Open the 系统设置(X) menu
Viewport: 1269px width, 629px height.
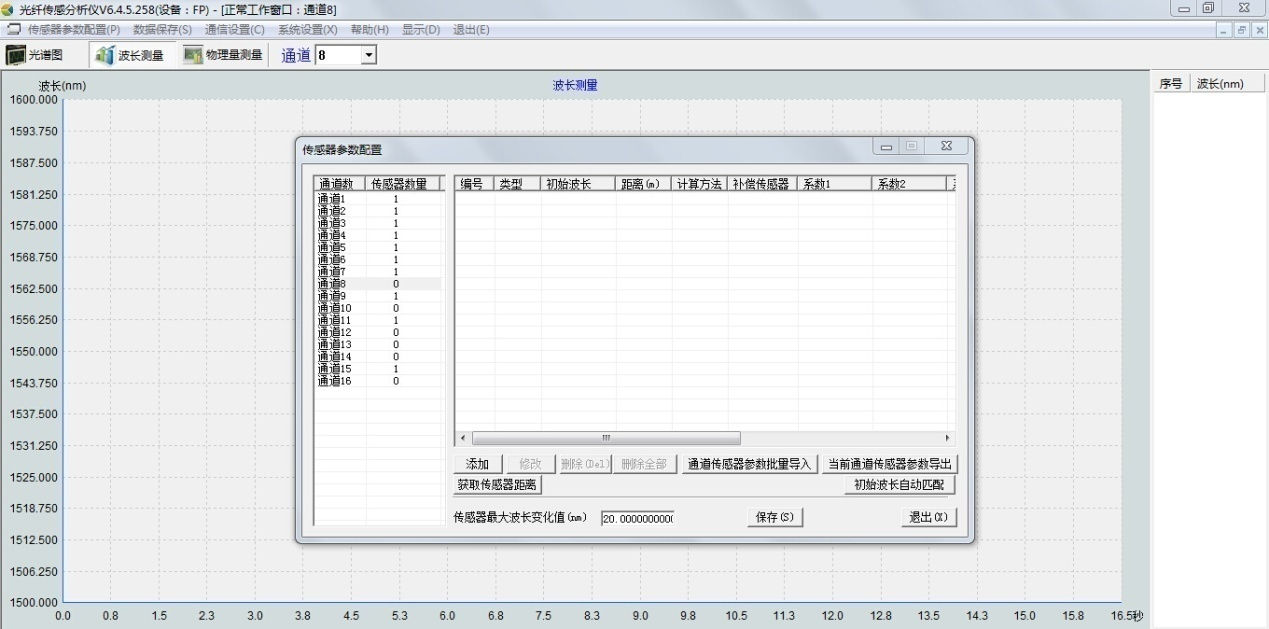(x=307, y=30)
